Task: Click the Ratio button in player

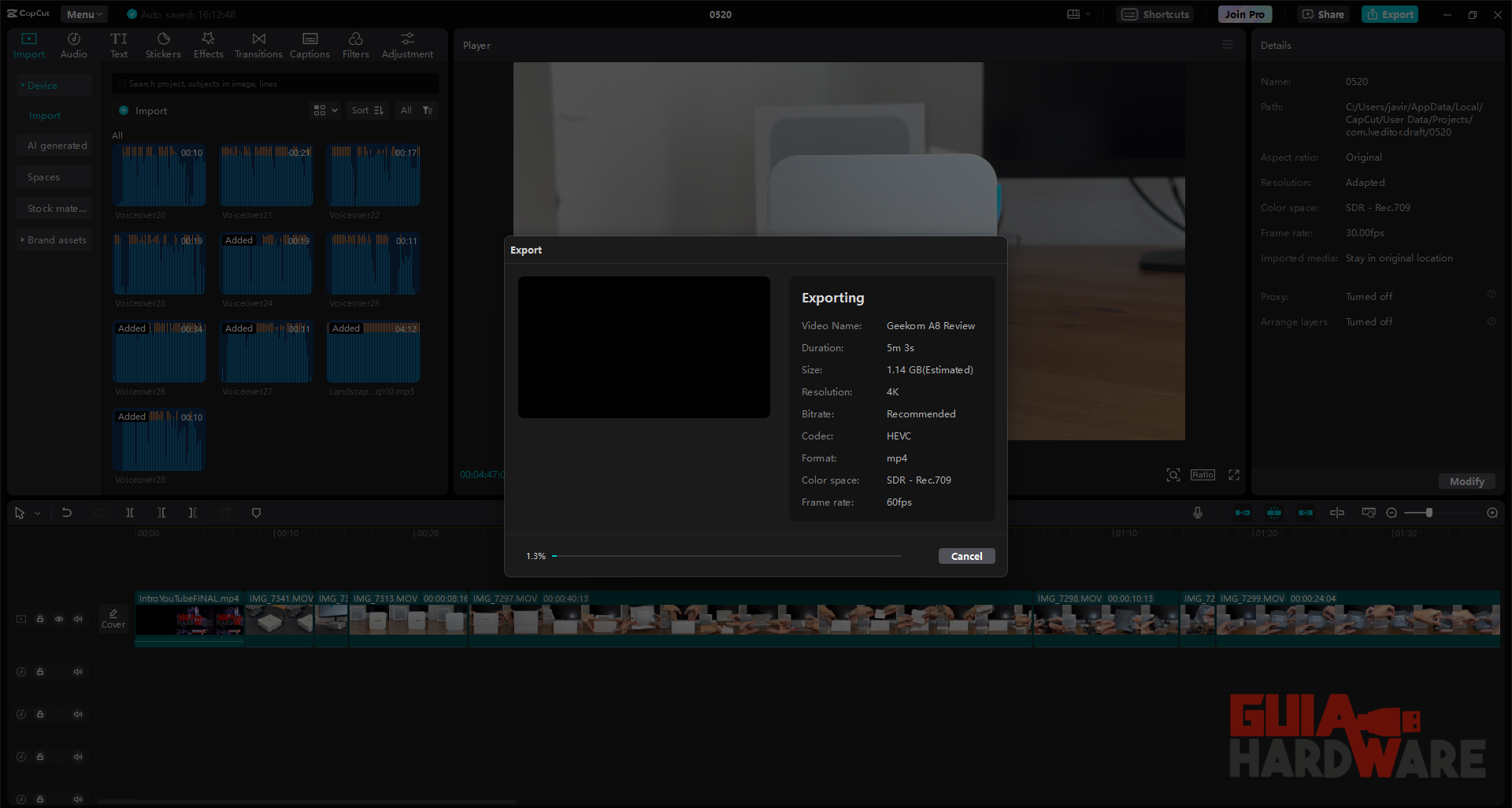Action: point(1203,475)
